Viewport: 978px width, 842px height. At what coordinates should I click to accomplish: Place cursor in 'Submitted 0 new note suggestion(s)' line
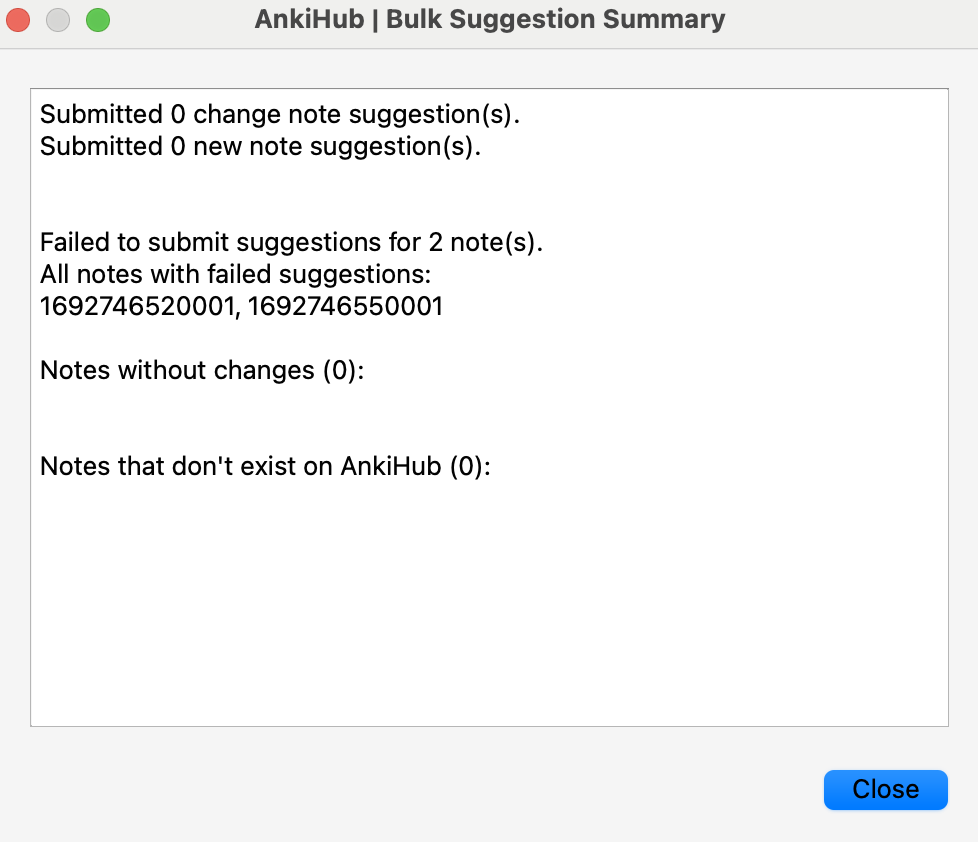261,147
